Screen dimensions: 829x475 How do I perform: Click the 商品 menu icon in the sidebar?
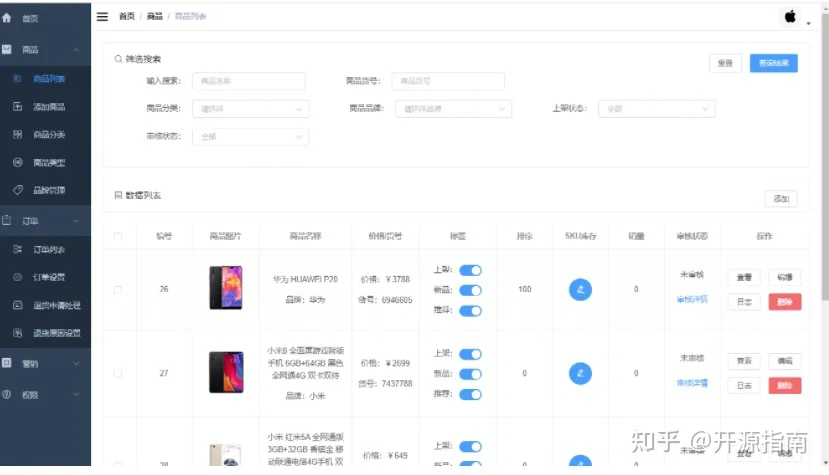pyautogui.click(x=6, y=49)
